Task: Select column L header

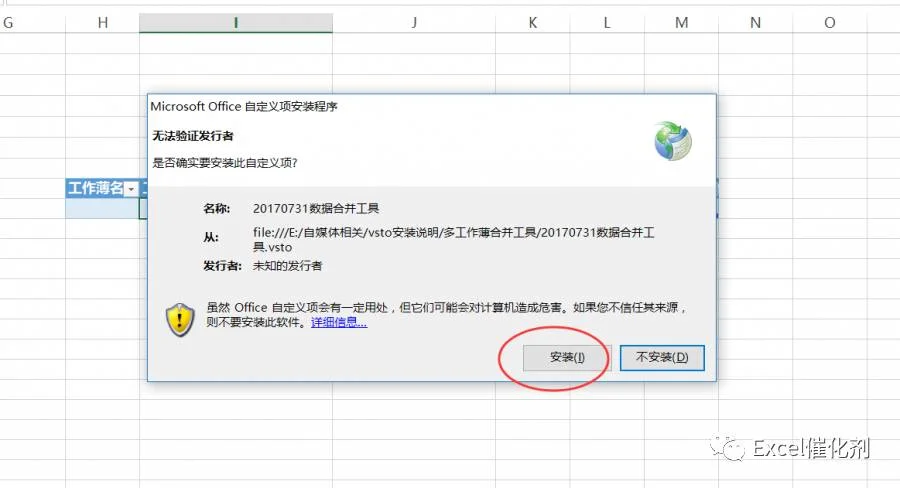Action: [x=607, y=23]
